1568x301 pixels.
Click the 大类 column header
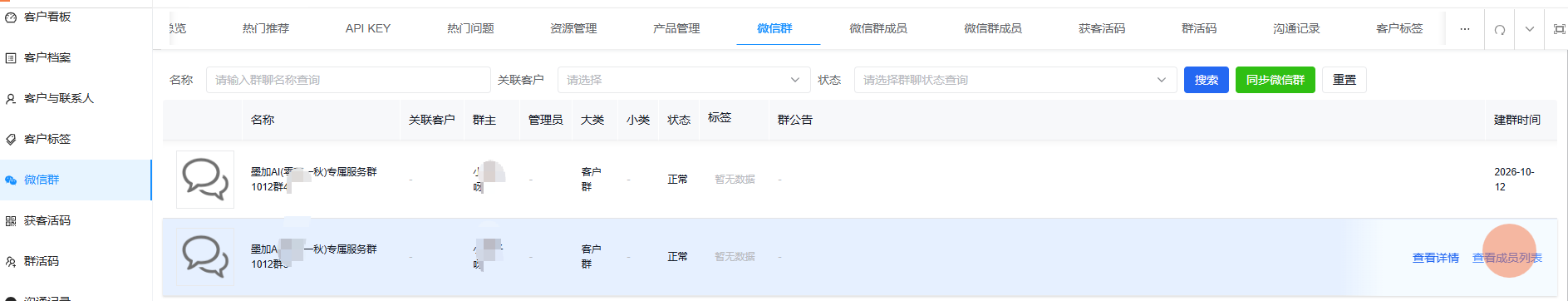click(592, 120)
